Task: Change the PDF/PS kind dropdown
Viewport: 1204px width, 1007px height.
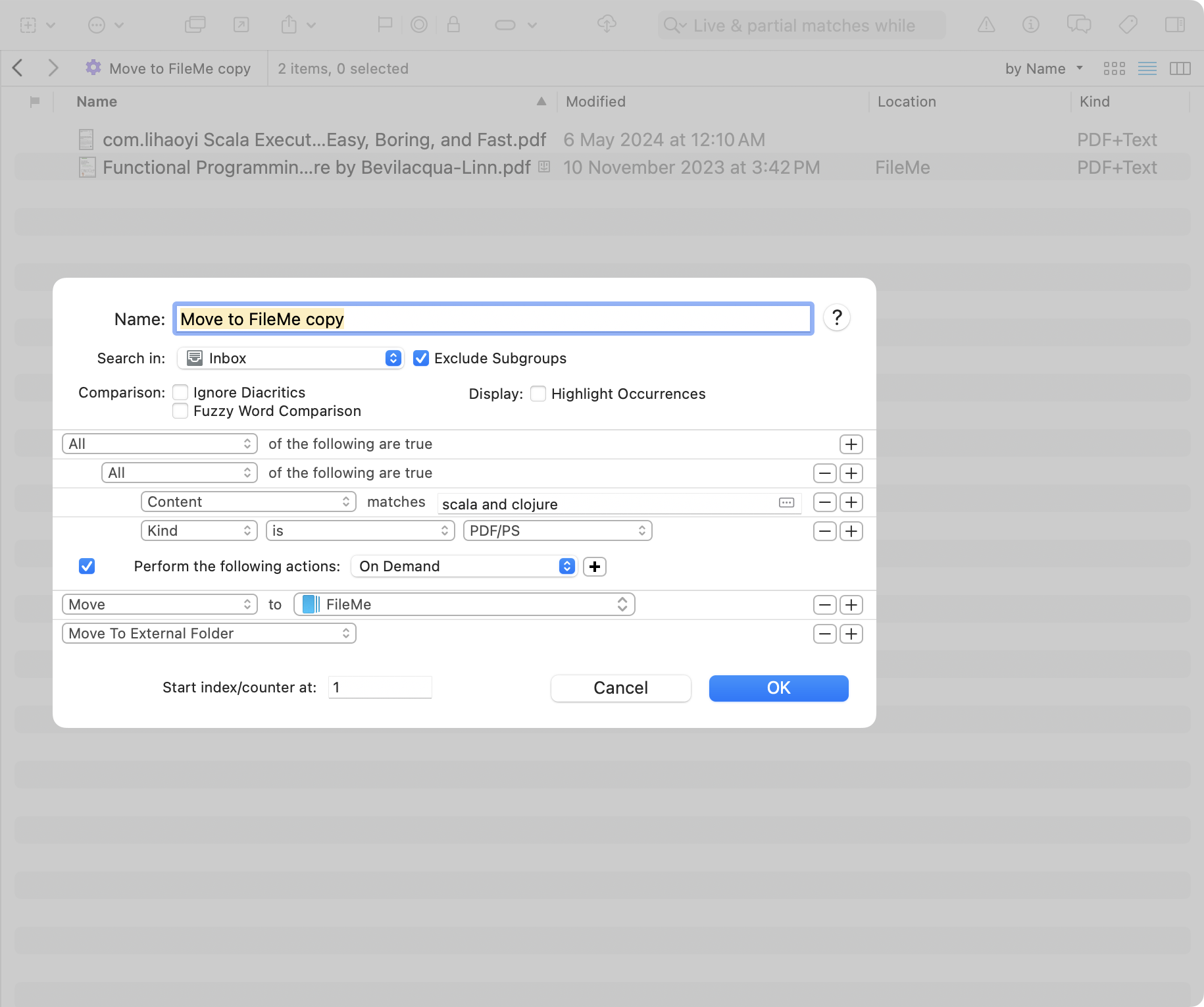Action: tap(557, 531)
